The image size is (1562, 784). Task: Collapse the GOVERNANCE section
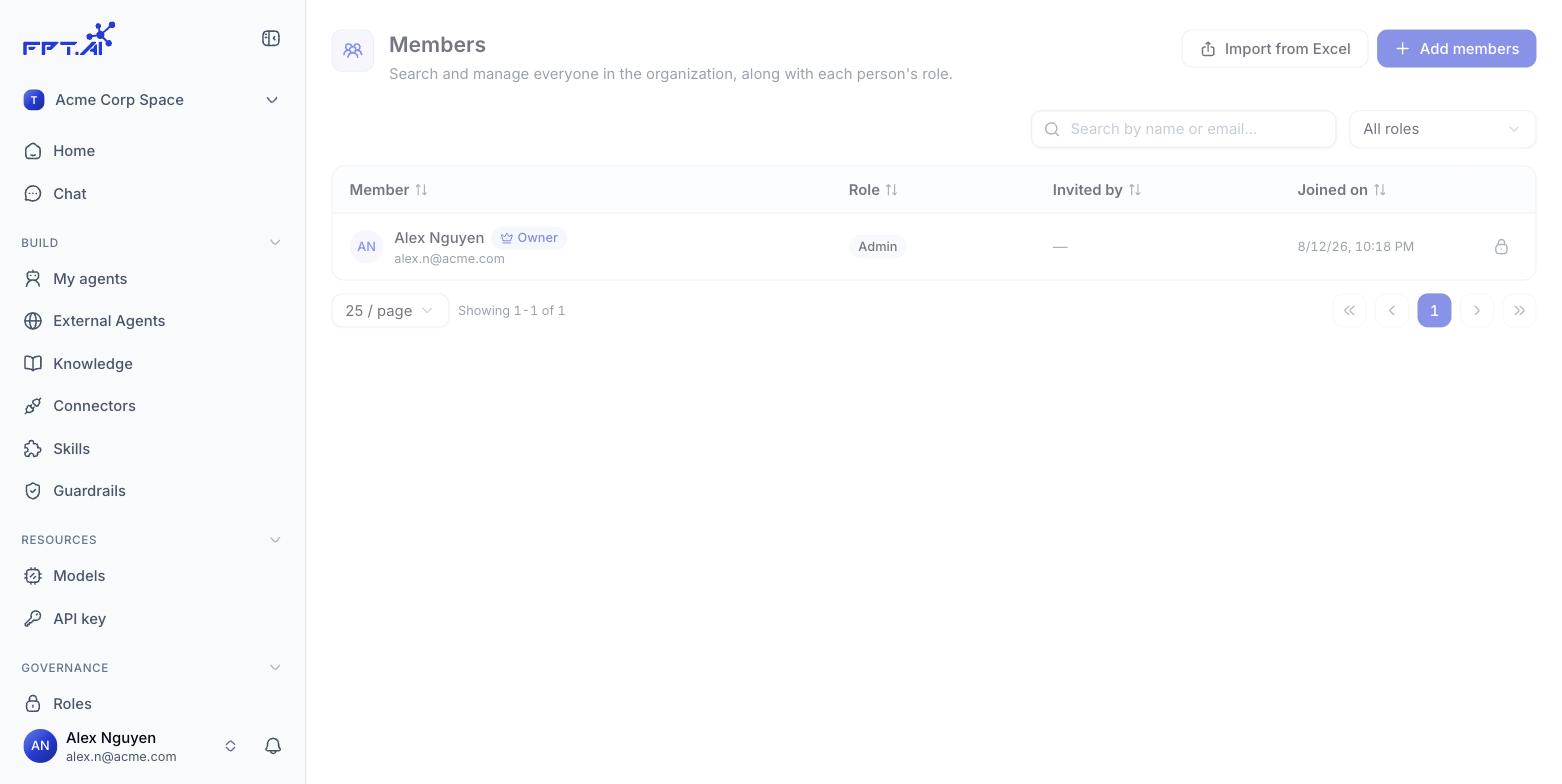click(275, 668)
